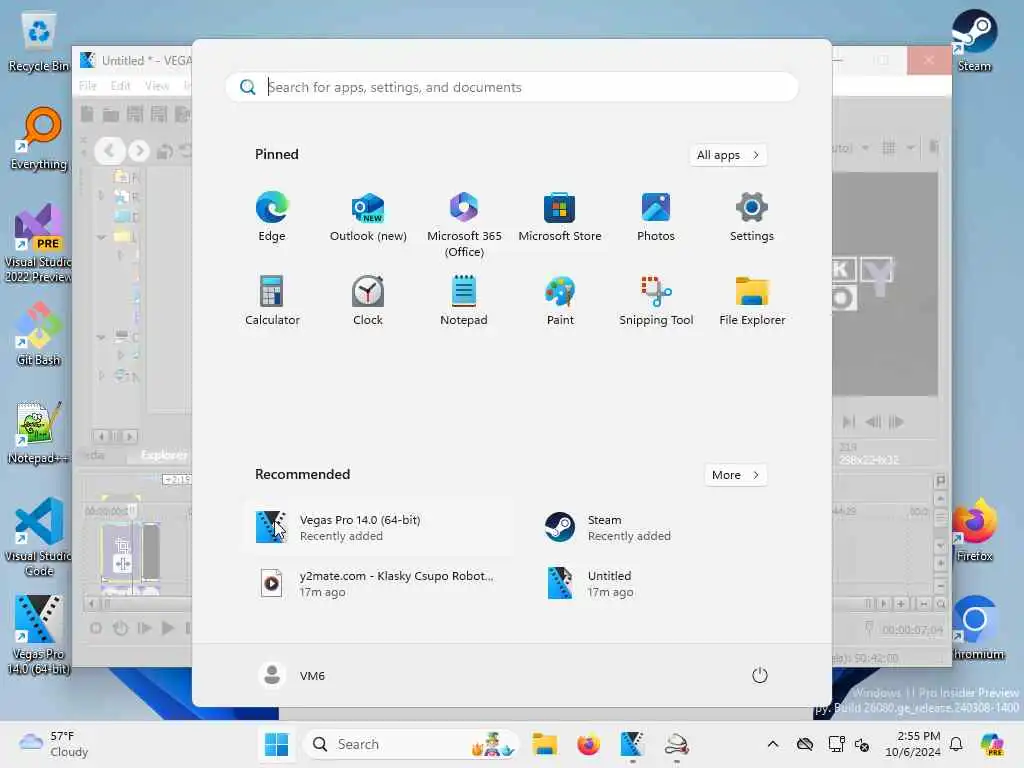Open Notepad from pinned apps
This screenshot has height=768, width=1024.
(x=464, y=301)
